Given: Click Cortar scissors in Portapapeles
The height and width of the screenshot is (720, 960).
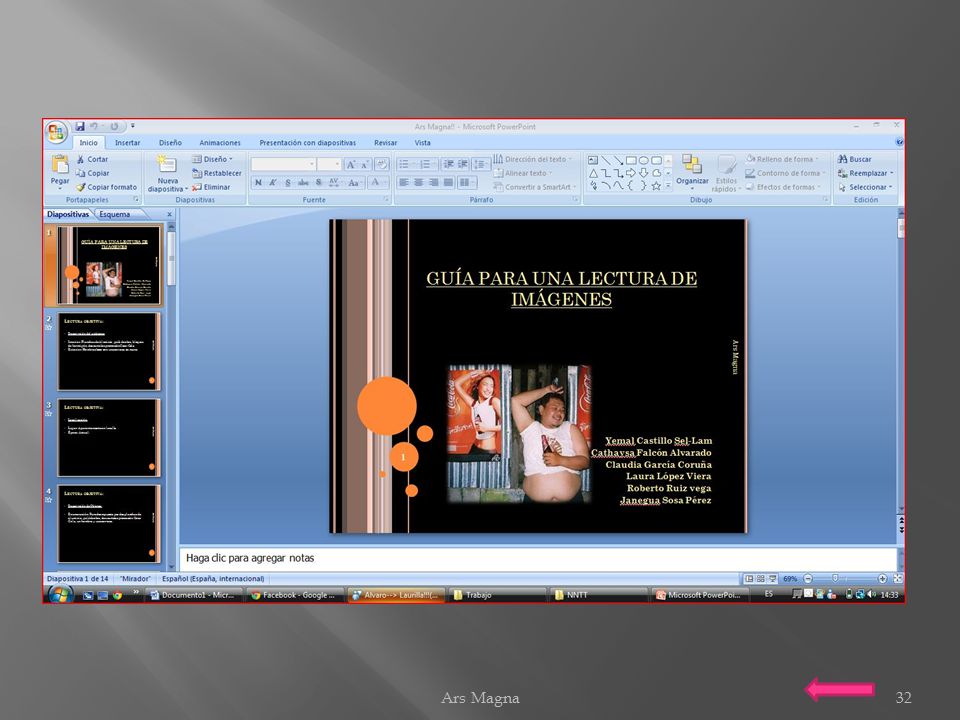Looking at the screenshot, I should tap(92, 159).
